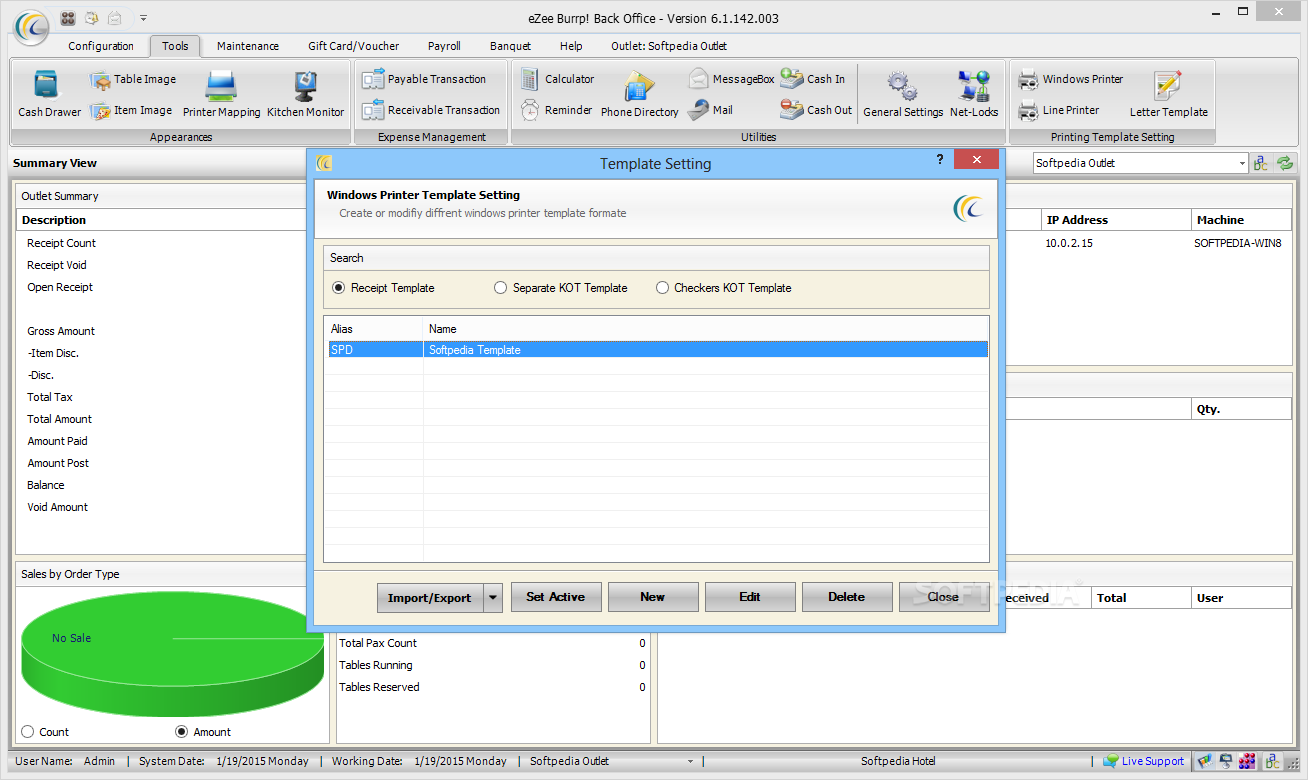Click the presentation screen icon in status bar

coord(1226,761)
